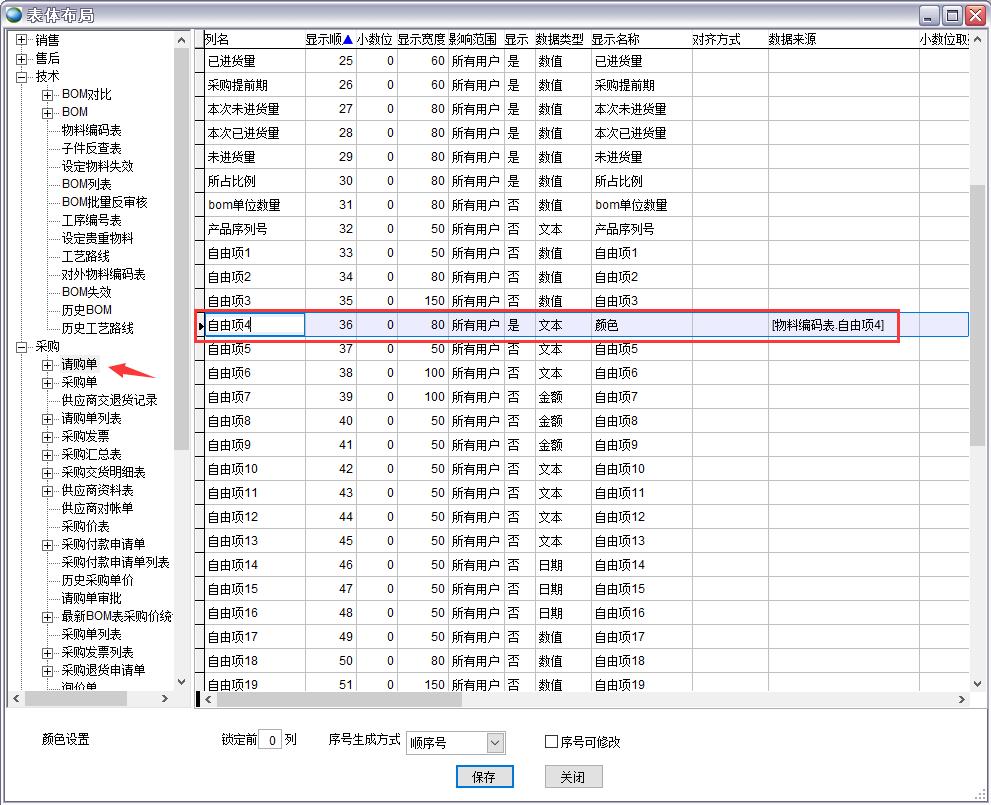991x805 pixels.
Task: Open 工艺路线 tree item
Action: [85, 257]
